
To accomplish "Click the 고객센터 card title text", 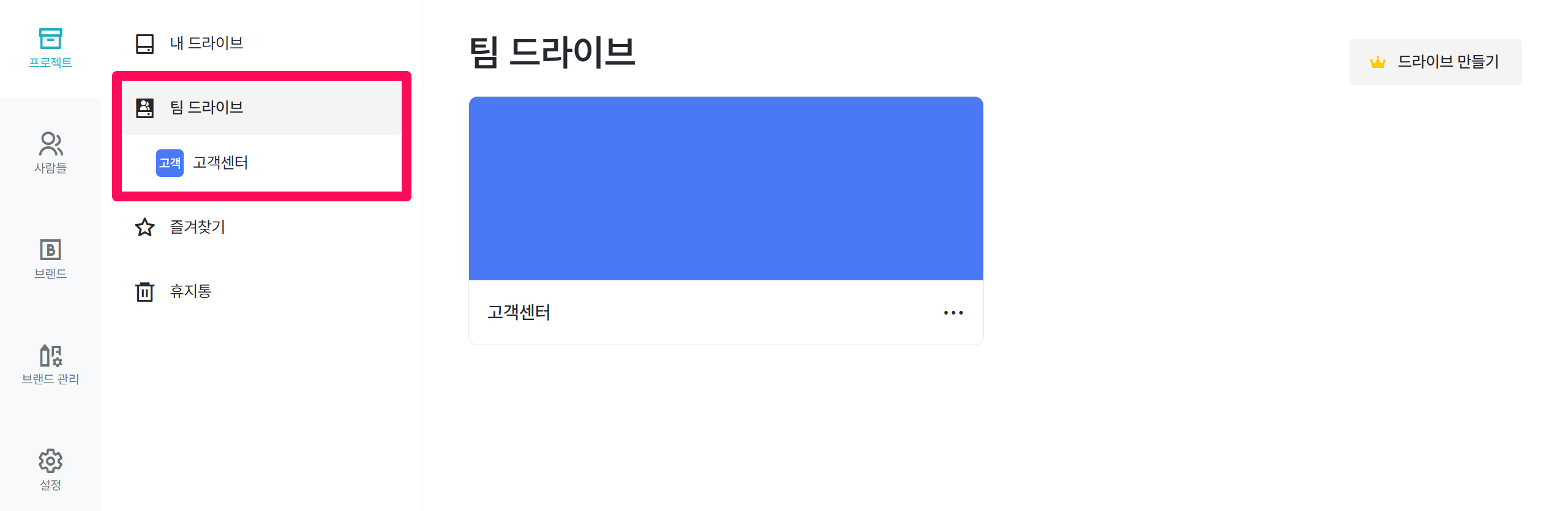I will pos(519,313).
